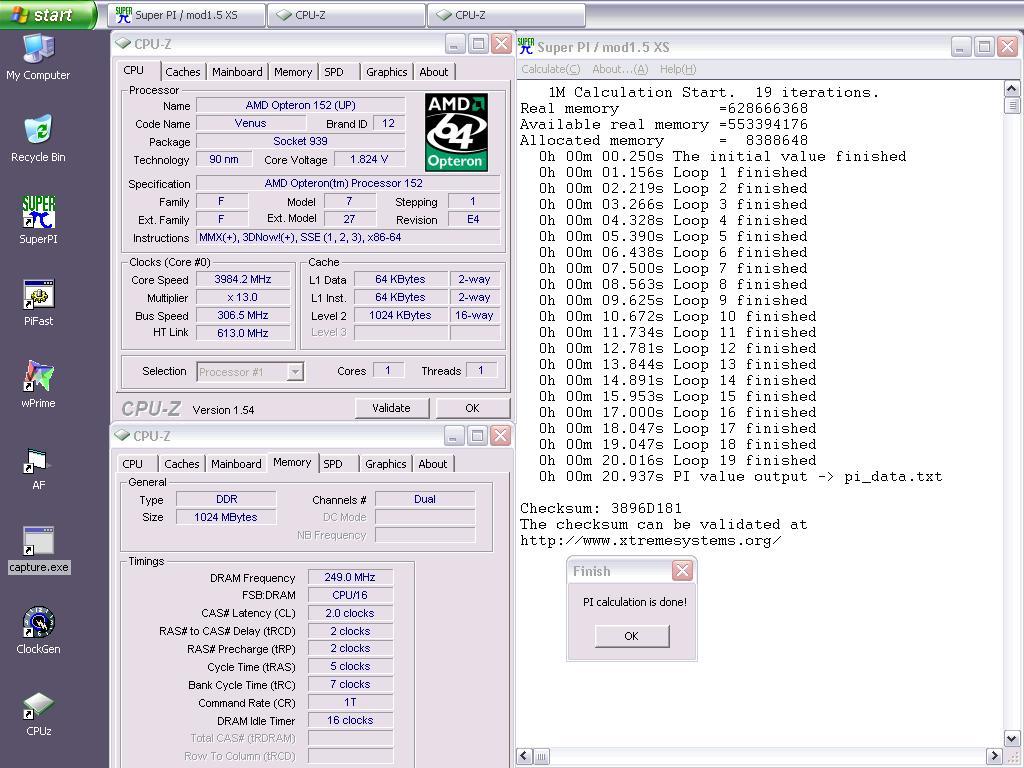1024x768 pixels.
Task: Open Mainboard tab in upper CPU-Z window
Action: pos(237,72)
